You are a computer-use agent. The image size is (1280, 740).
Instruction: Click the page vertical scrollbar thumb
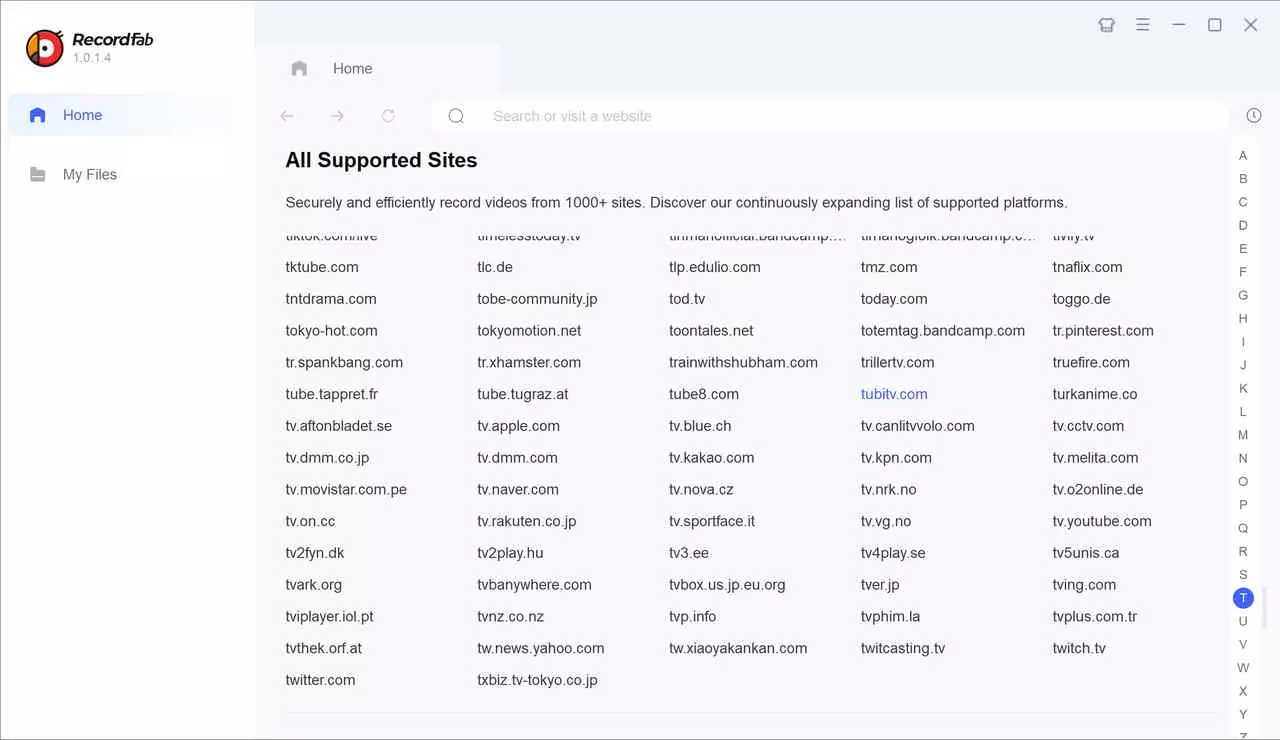click(1265, 607)
